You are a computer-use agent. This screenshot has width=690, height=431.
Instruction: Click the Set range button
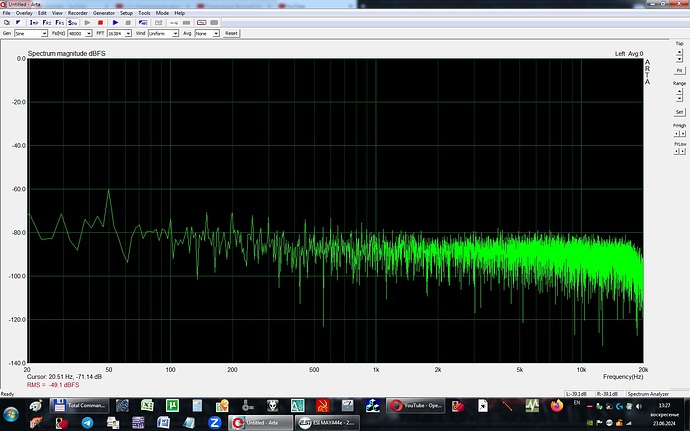coord(679,112)
